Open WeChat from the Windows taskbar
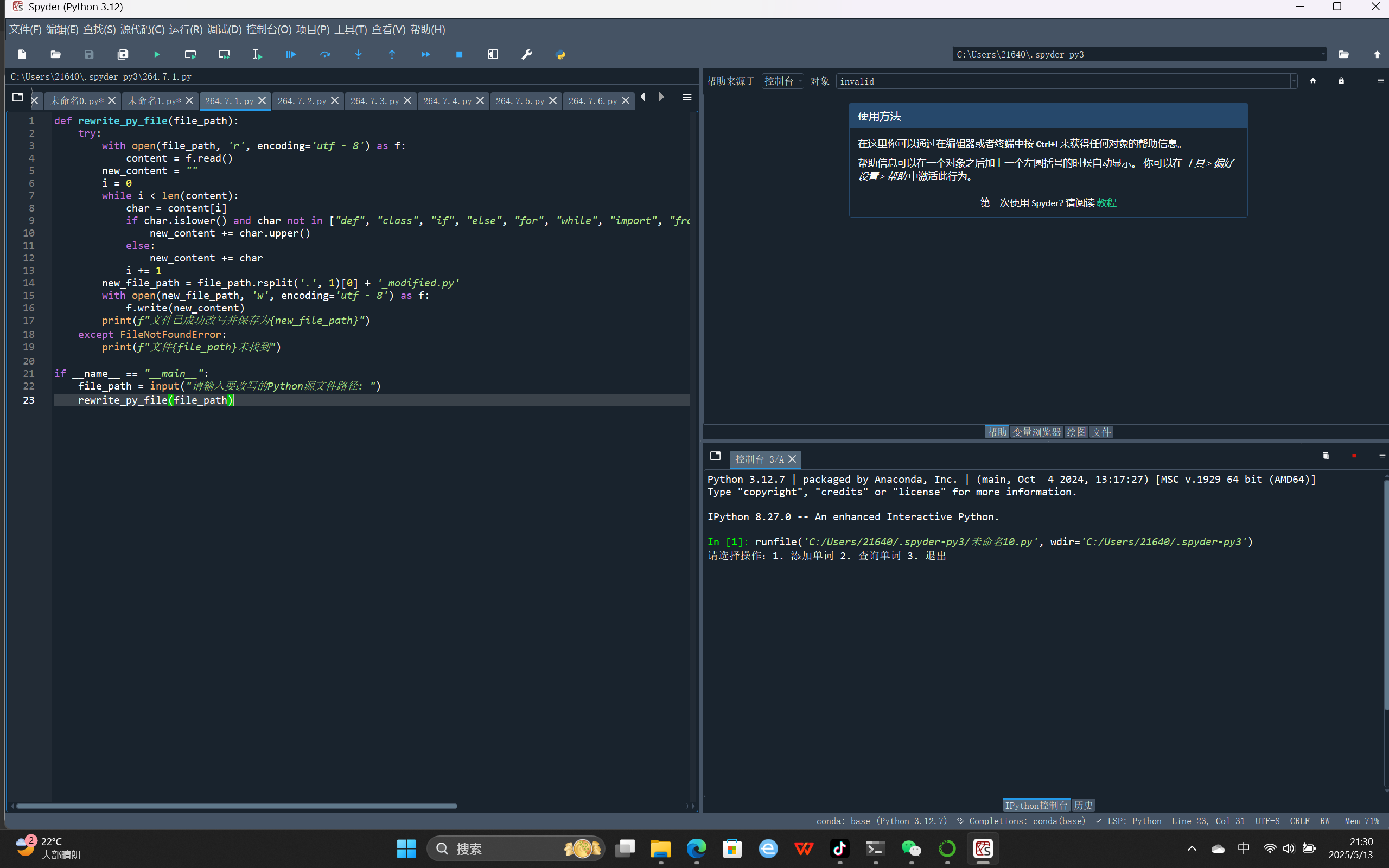 (912, 848)
